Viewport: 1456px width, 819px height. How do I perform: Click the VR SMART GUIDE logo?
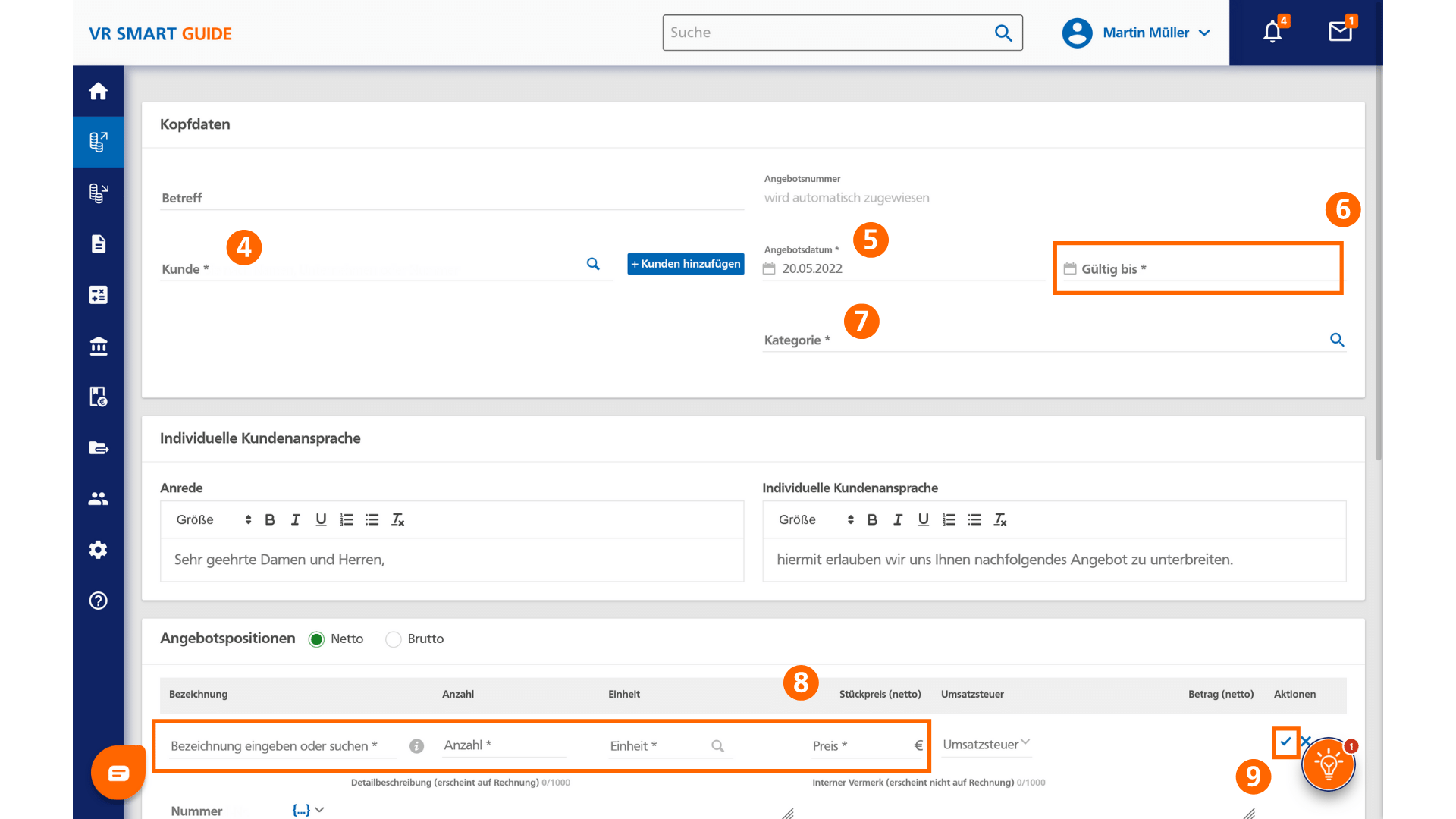(x=160, y=33)
